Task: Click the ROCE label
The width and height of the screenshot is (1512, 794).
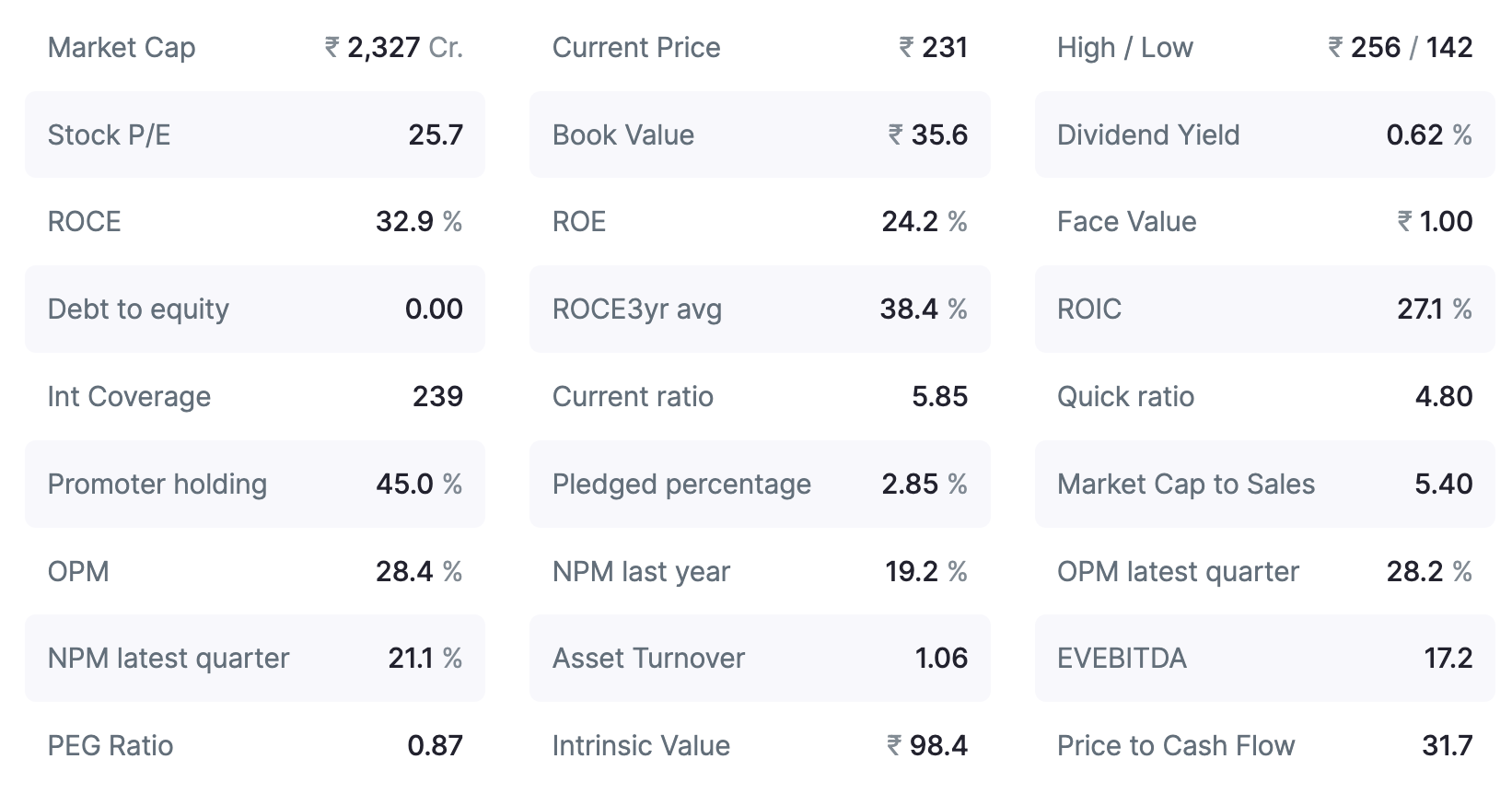Action: (x=84, y=222)
